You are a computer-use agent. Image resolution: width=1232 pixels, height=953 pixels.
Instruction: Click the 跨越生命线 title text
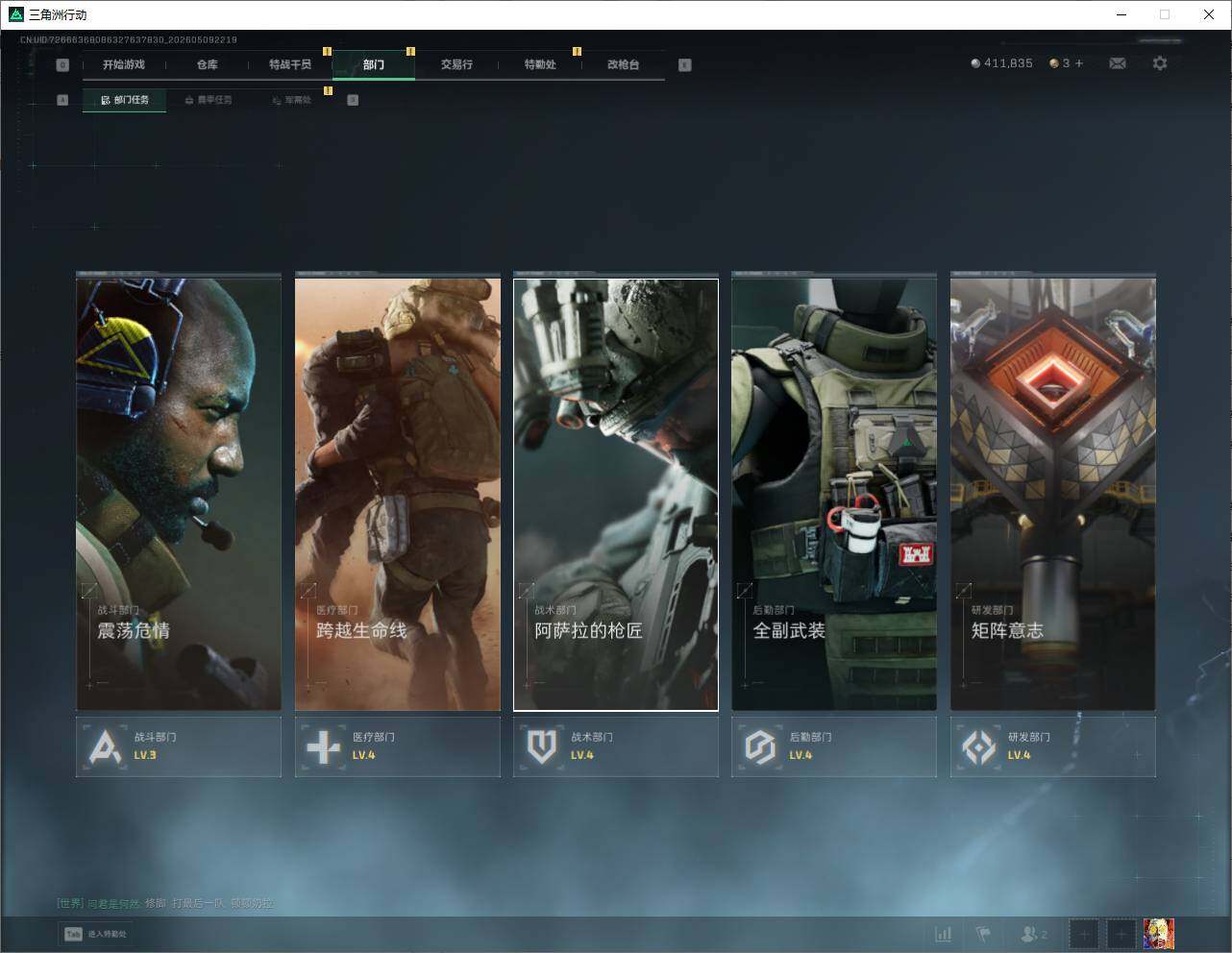pos(361,631)
